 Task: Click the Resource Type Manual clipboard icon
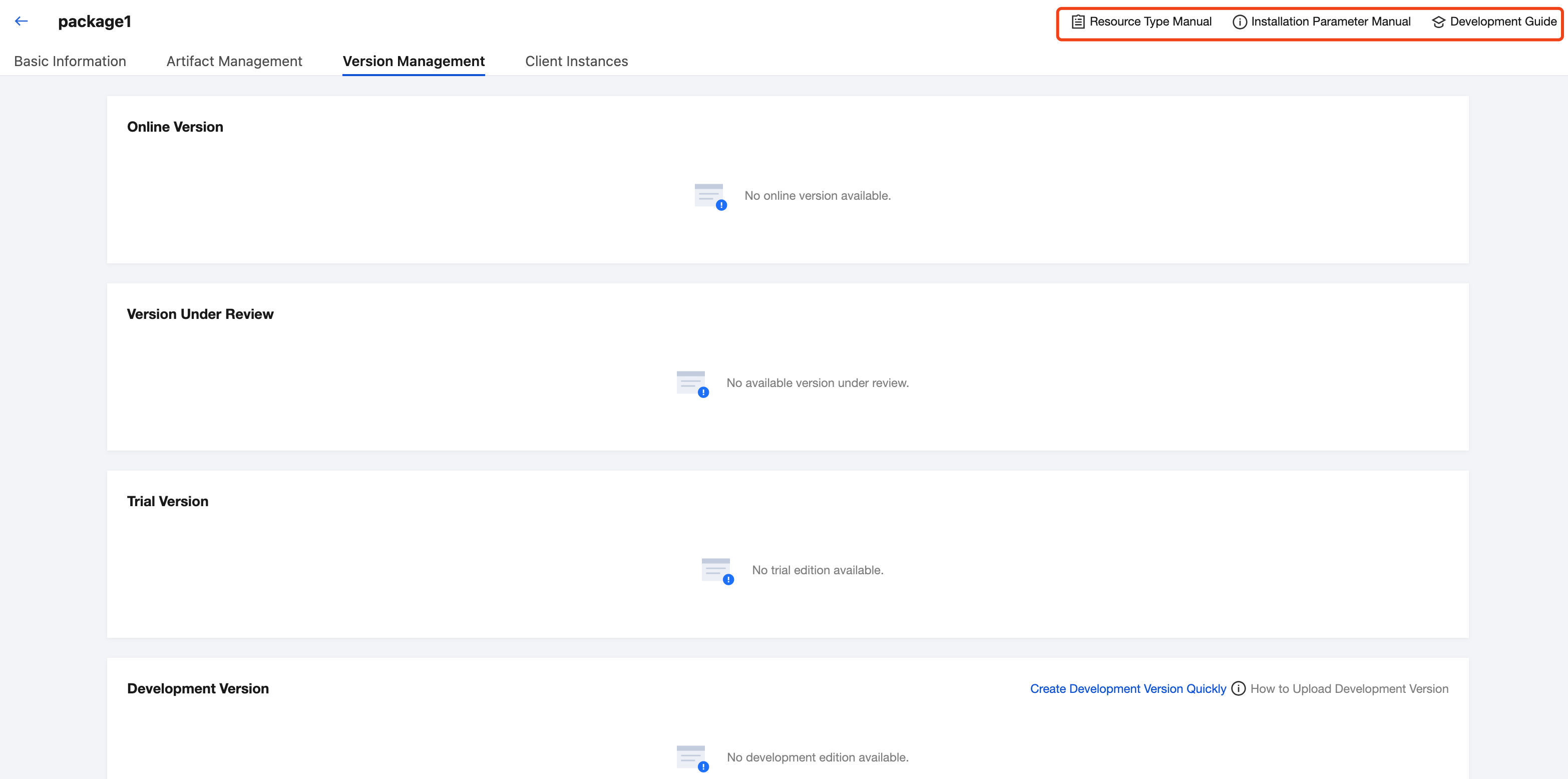tap(1077, 22)
